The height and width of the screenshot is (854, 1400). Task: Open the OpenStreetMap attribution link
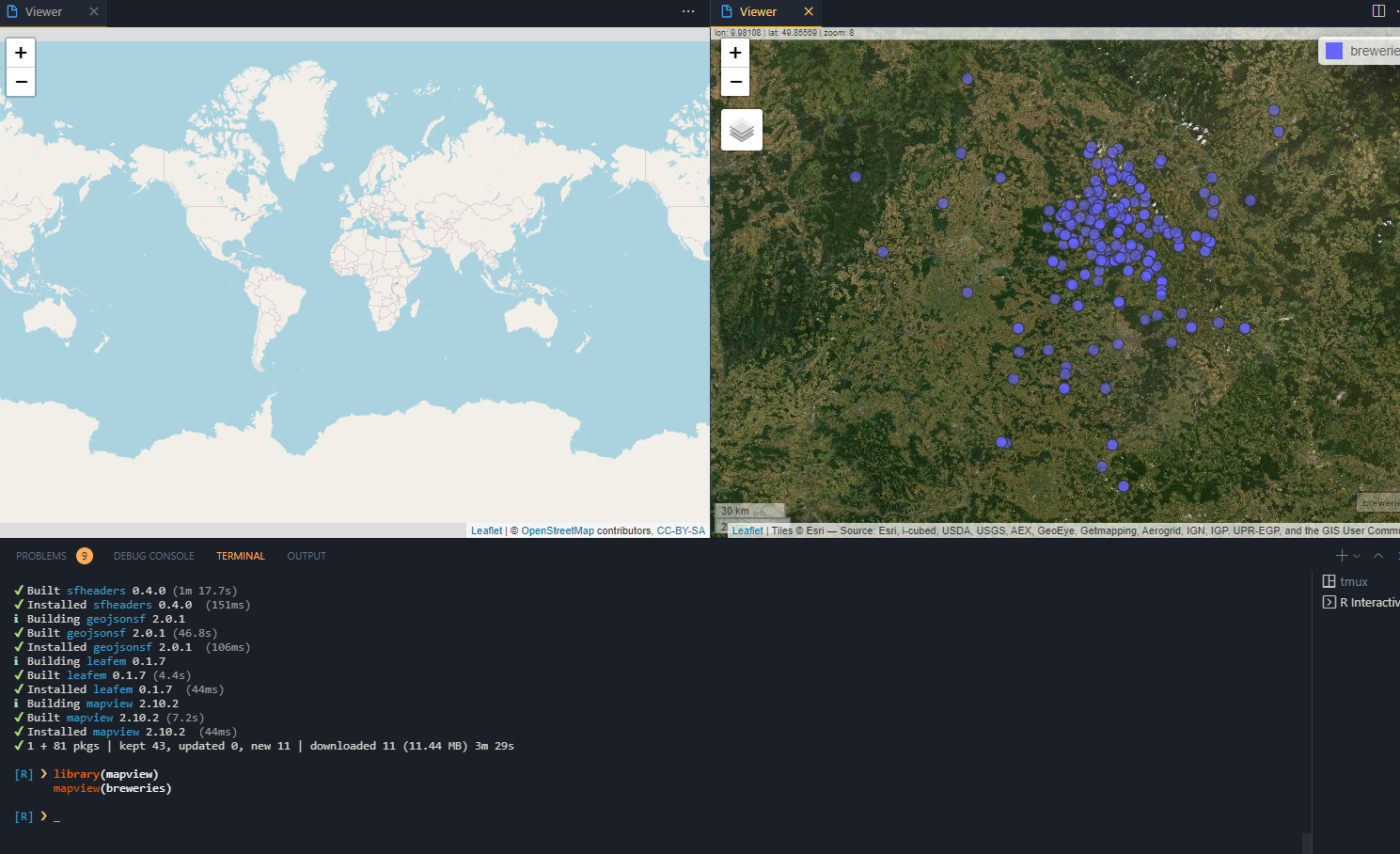tap(558, 530)
